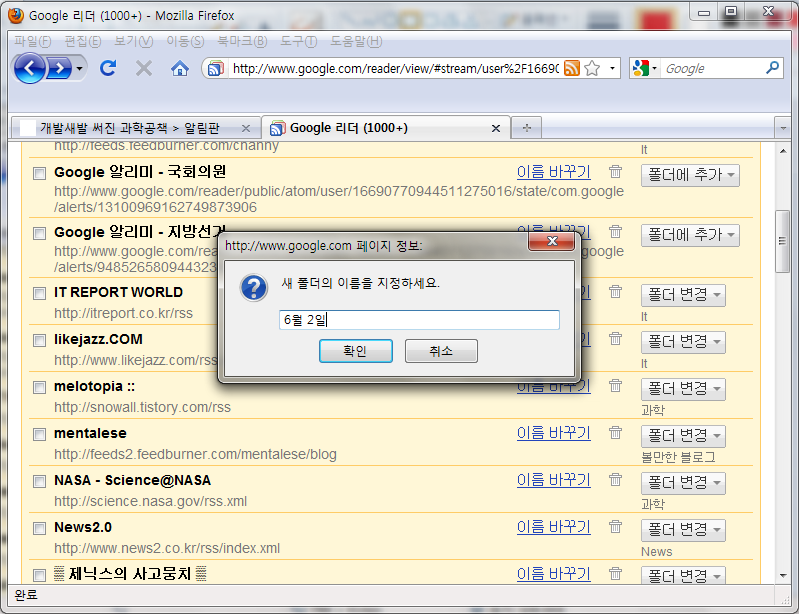Tick the melotopia :: subscription checkbox
The width and height of the screenshot is (799, 614).
[39, 387]
